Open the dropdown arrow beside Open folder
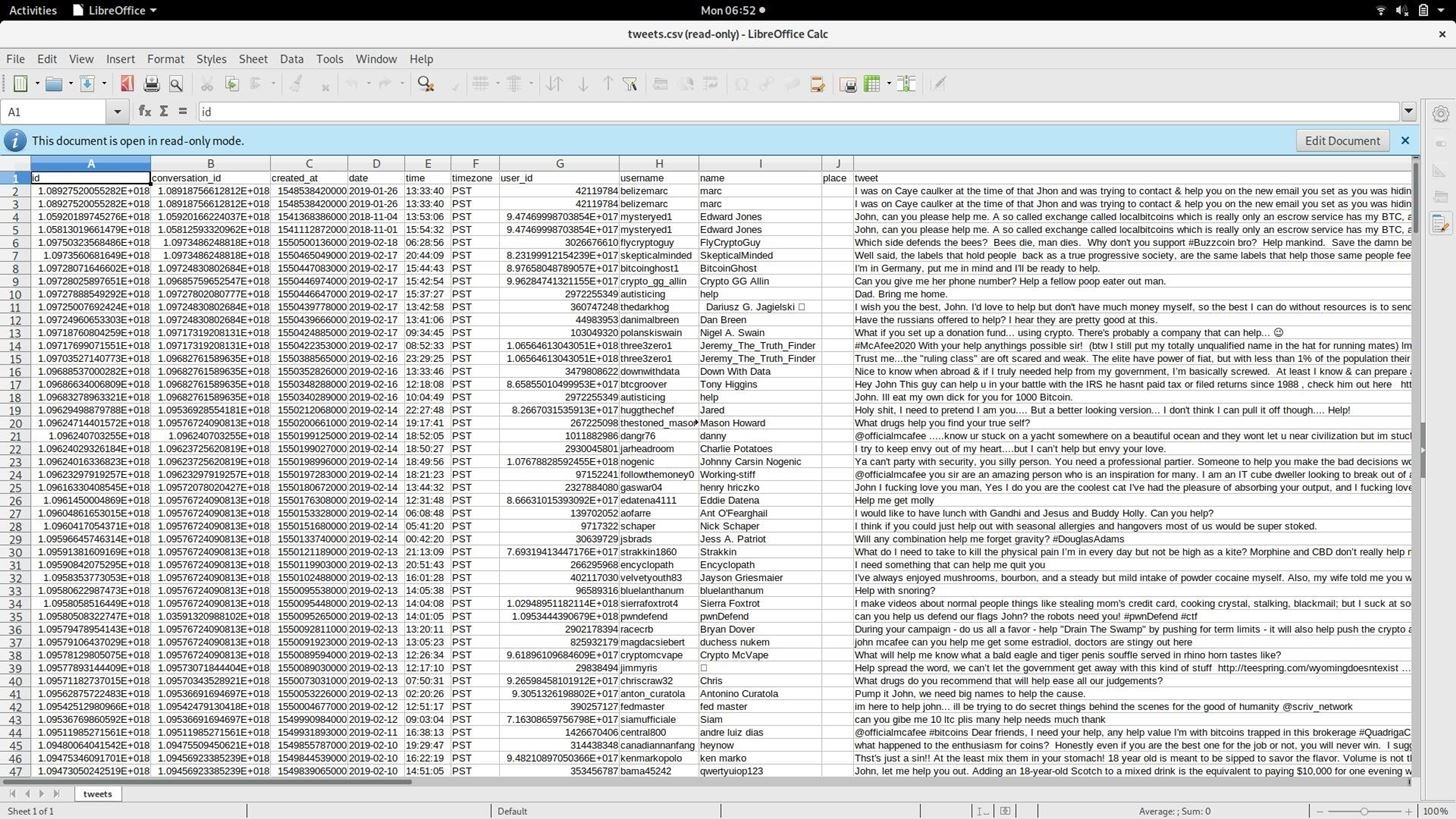 point(71,84)
